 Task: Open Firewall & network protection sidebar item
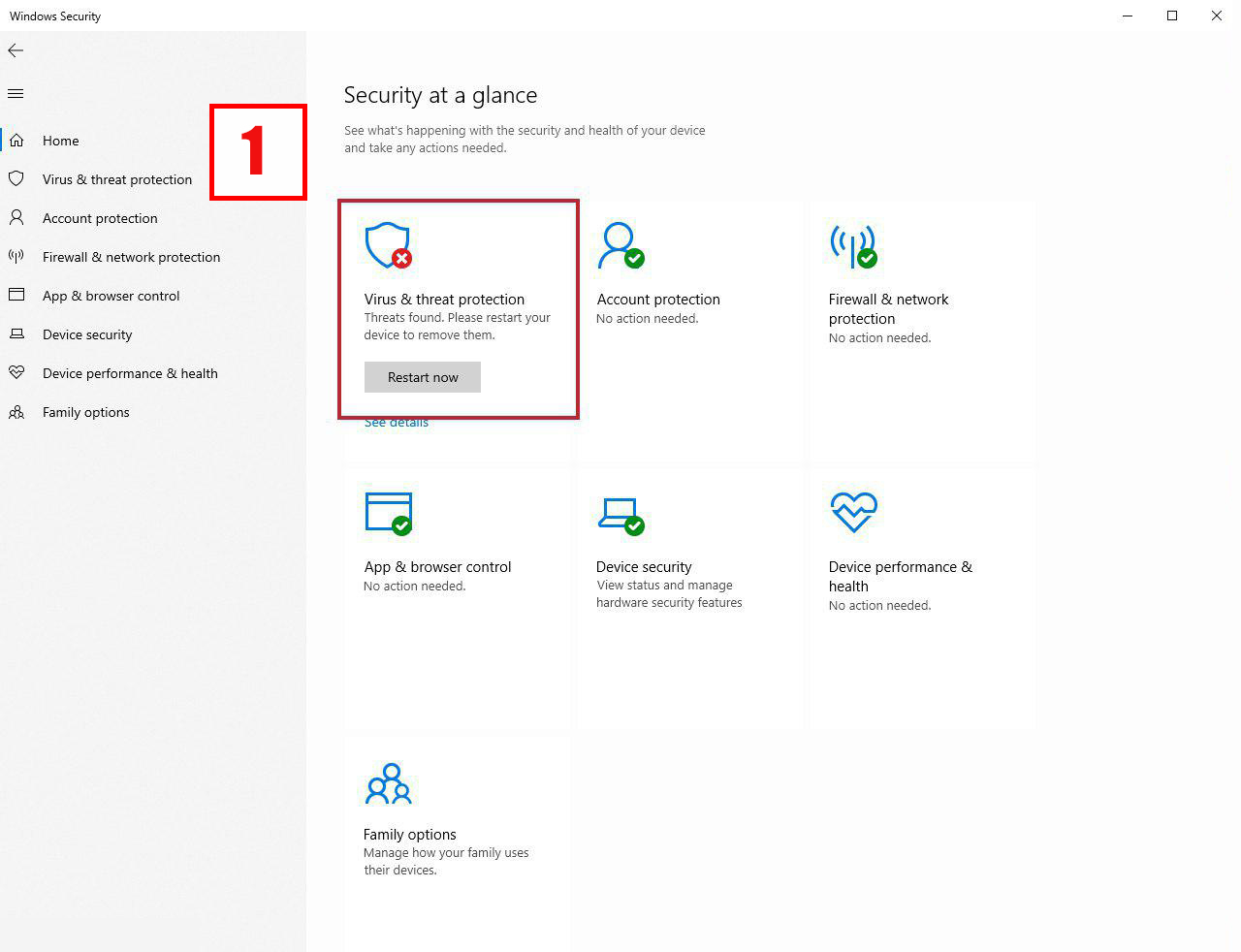click(131, 257)
